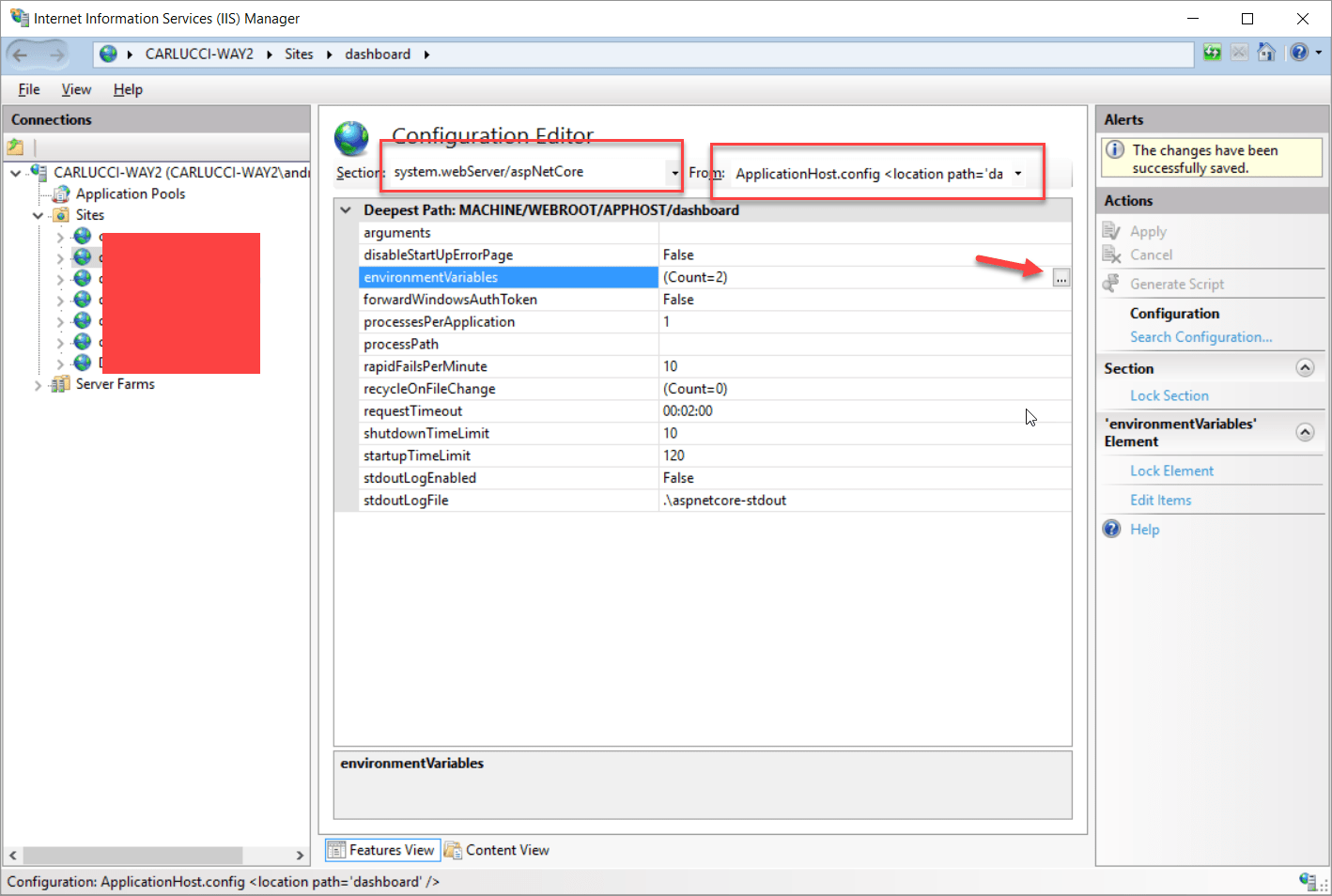The height and width of the screenshot is (896, 1332).
Task: Click the Features View icon at the bottom
Action: [336, 850]
